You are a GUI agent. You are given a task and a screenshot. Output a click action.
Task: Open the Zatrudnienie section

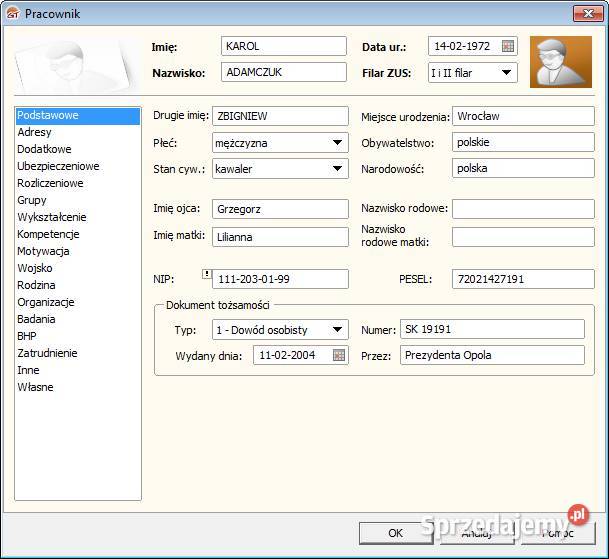tap(78, 354)
